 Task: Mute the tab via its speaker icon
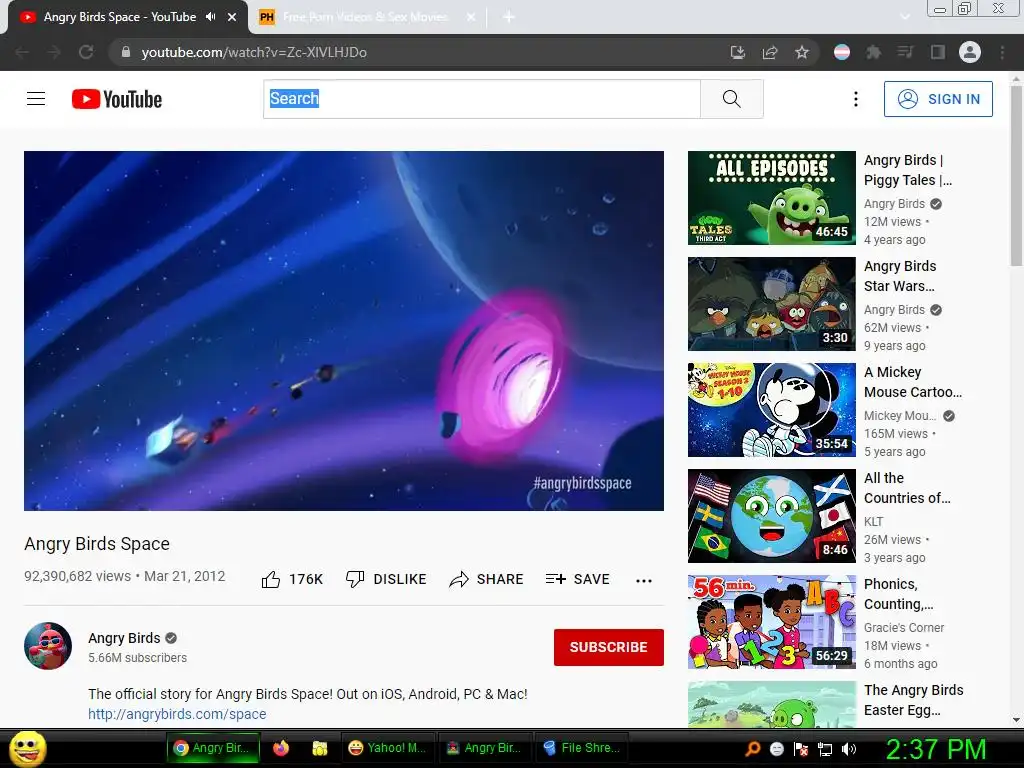210,17
